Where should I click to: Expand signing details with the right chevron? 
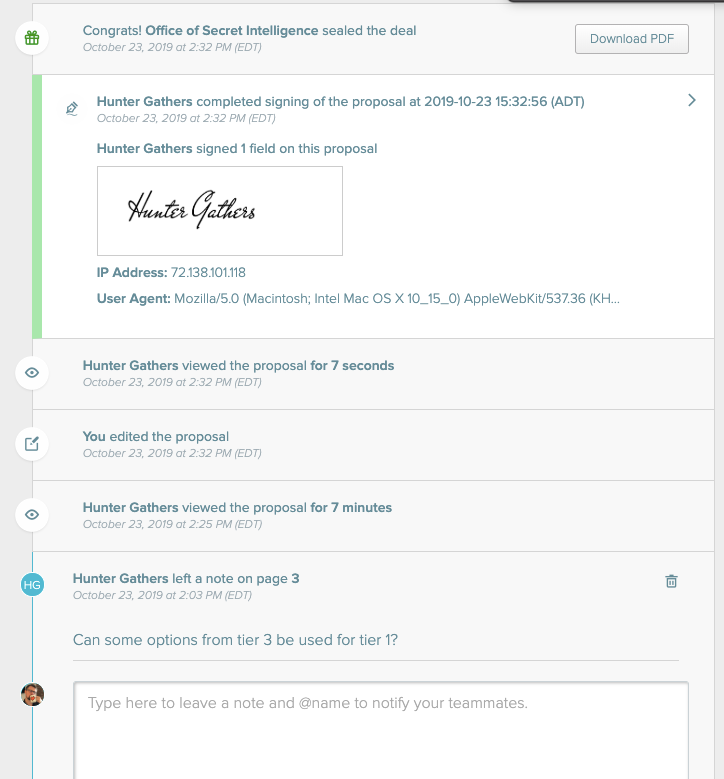(692, 100)
